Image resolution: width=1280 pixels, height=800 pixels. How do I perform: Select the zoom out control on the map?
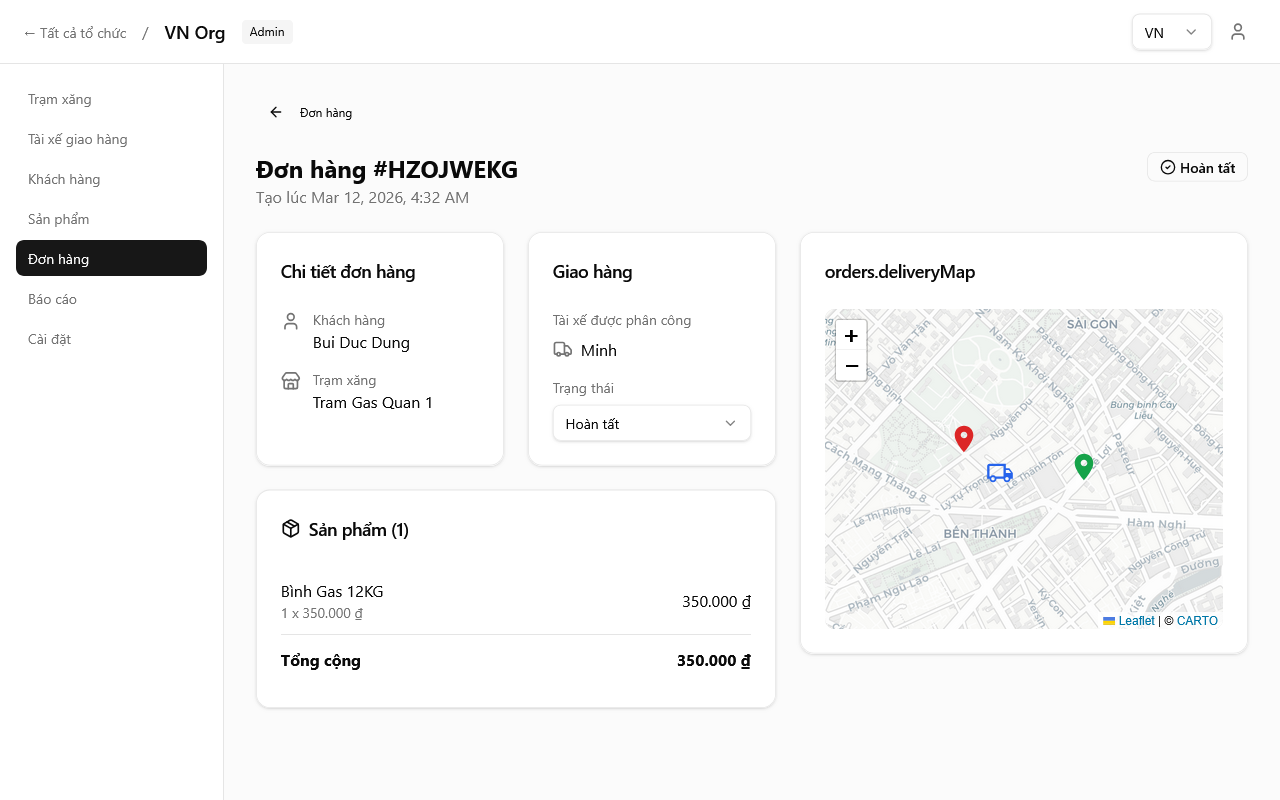[x=851, y=366]
